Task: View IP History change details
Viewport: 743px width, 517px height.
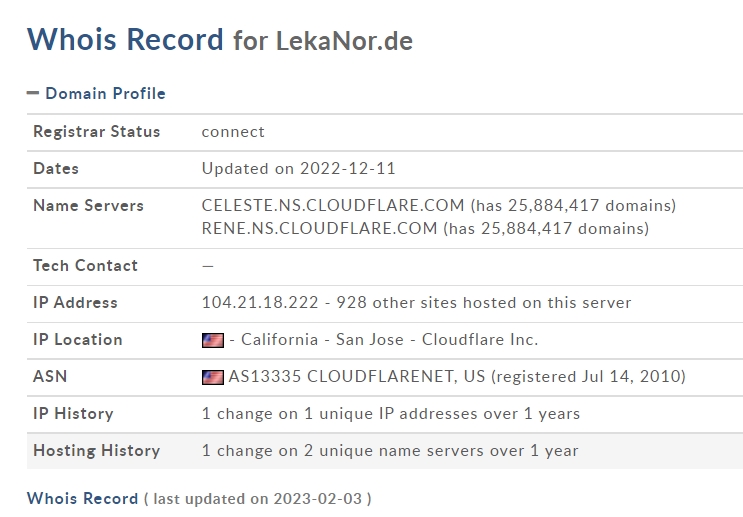Action: point(391,414)
